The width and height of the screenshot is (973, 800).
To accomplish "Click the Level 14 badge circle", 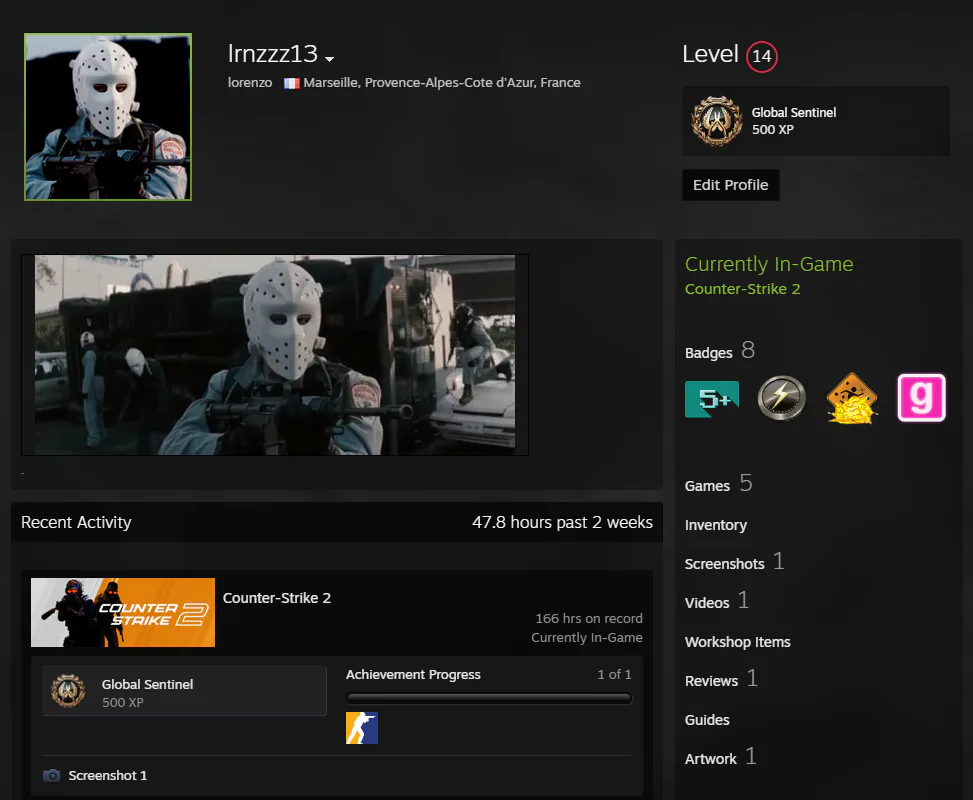I will (x=761, y=56).
